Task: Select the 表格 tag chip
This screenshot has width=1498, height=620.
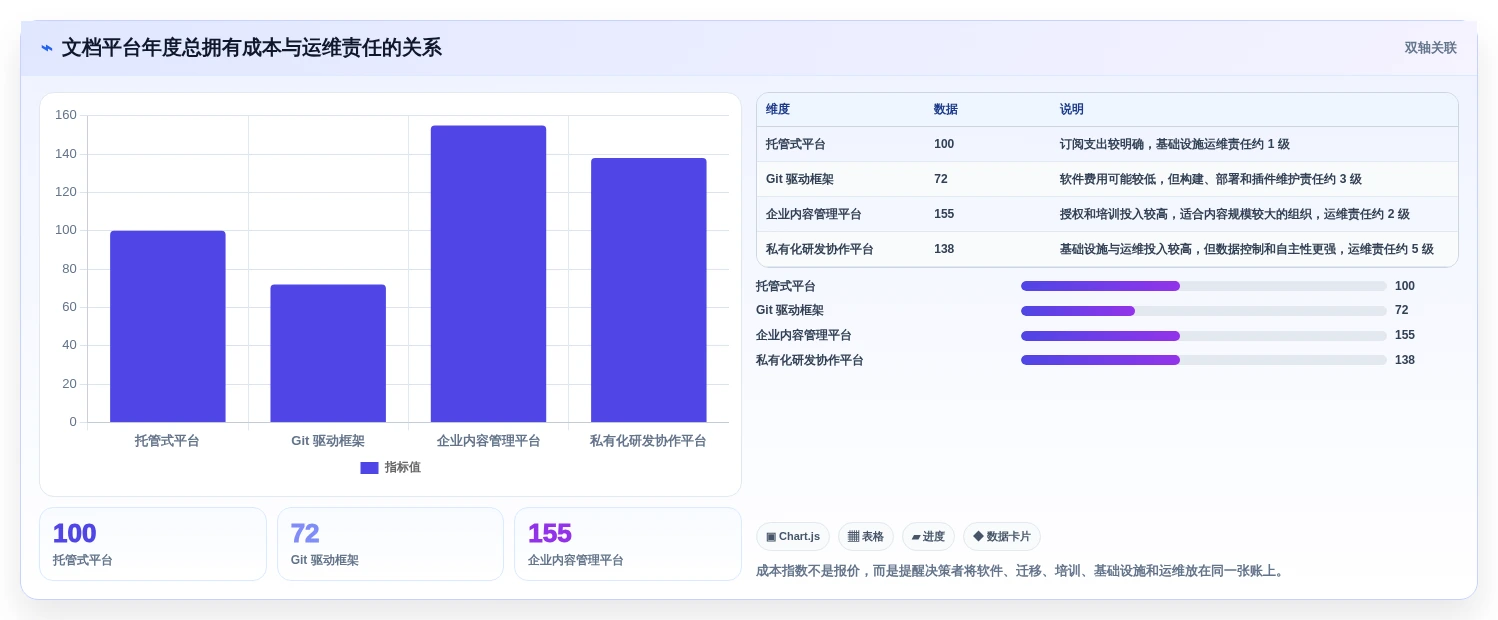Action: (x=866, y=537)
